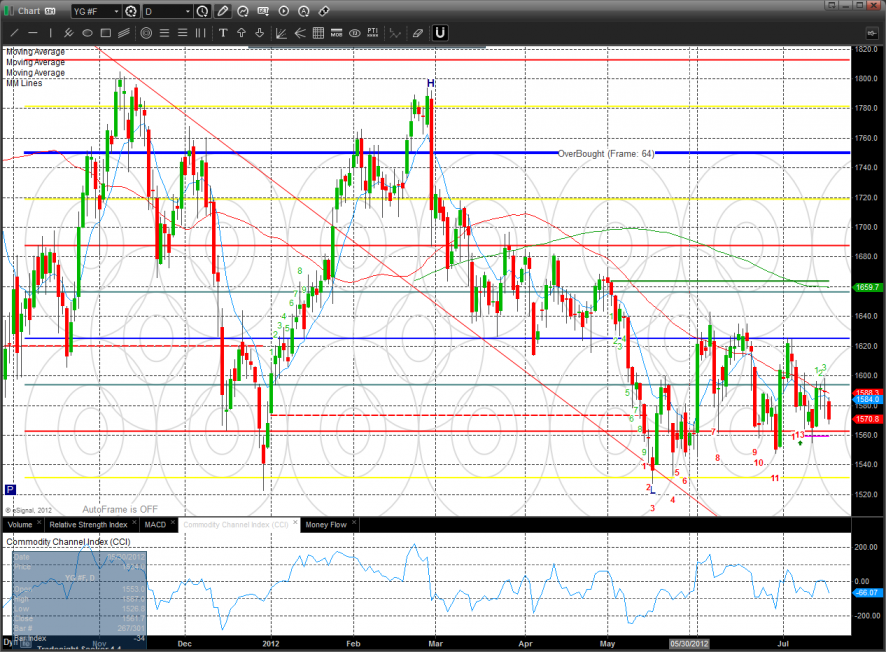Click the -66.07 CCI value tag
886x652 pixels.
[867, 593]
